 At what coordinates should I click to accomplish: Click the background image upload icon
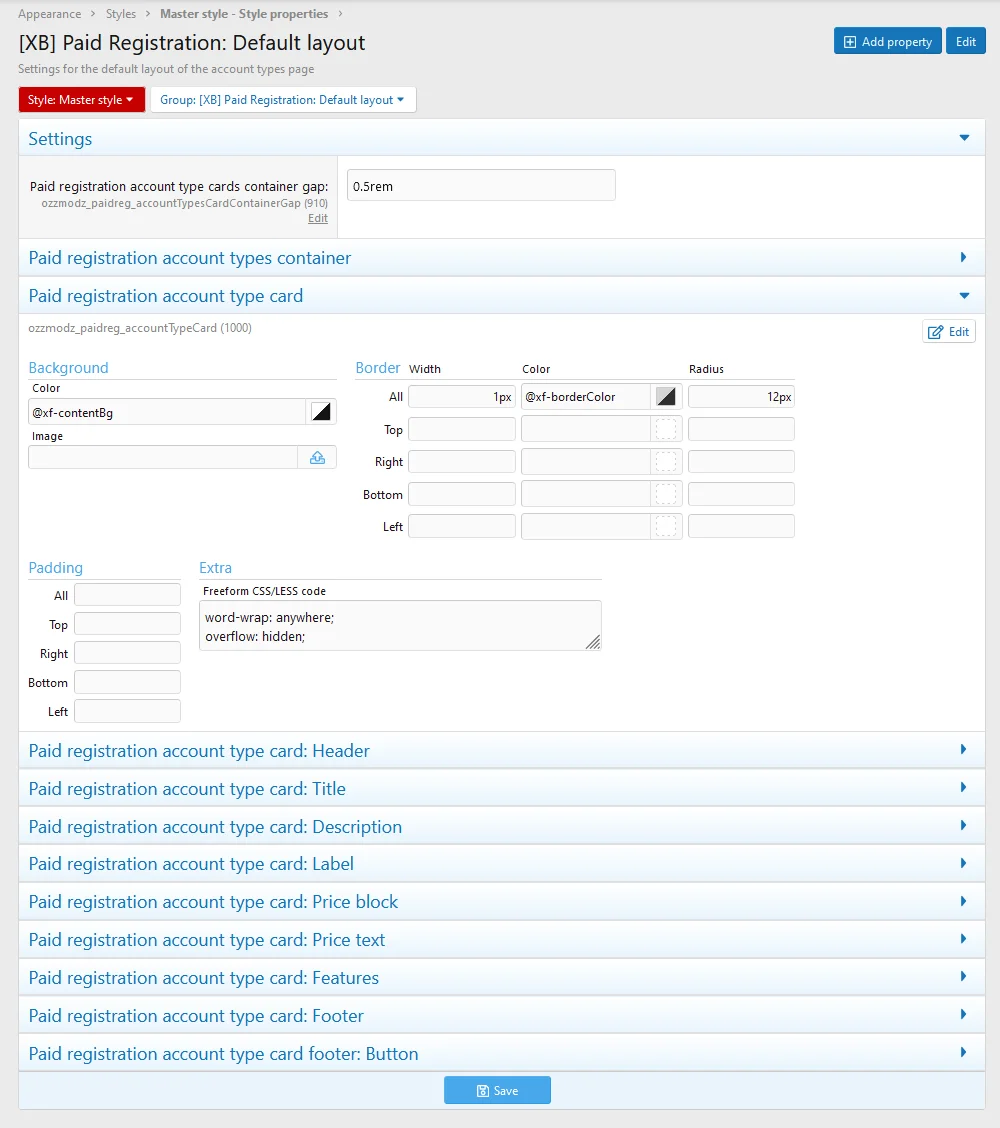pos(317,457)
